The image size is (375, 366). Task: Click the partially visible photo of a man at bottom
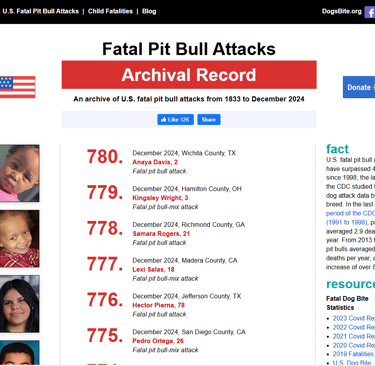(19, 353)
